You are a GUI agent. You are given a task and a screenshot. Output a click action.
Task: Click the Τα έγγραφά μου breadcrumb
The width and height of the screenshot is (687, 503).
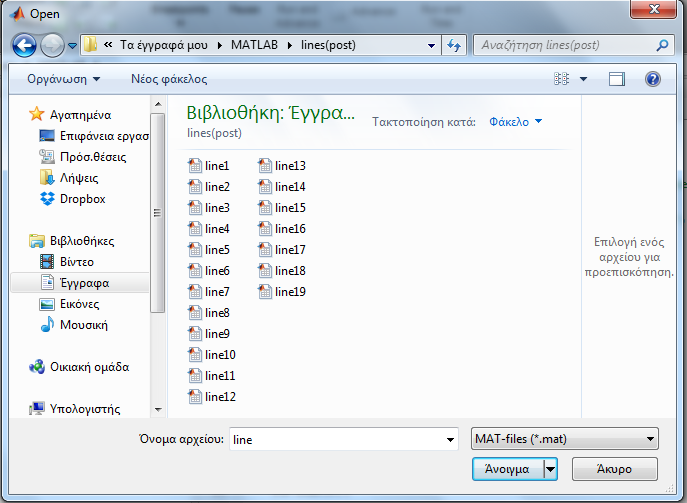point(164,45)
